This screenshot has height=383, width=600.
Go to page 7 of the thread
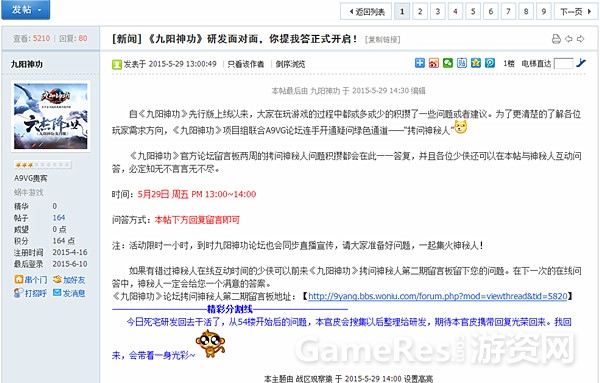pos(508,11)
